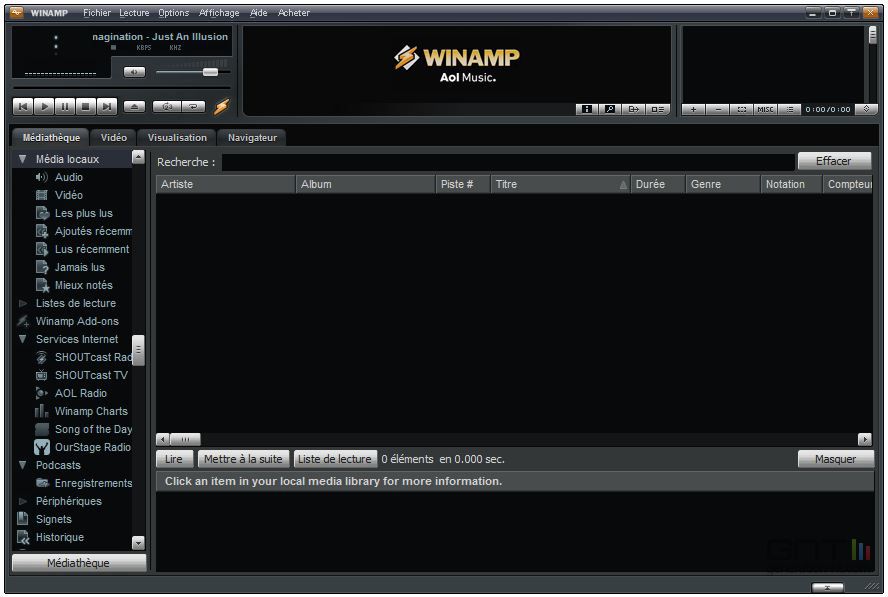Clear the search with Effacer

coord(834,161)
